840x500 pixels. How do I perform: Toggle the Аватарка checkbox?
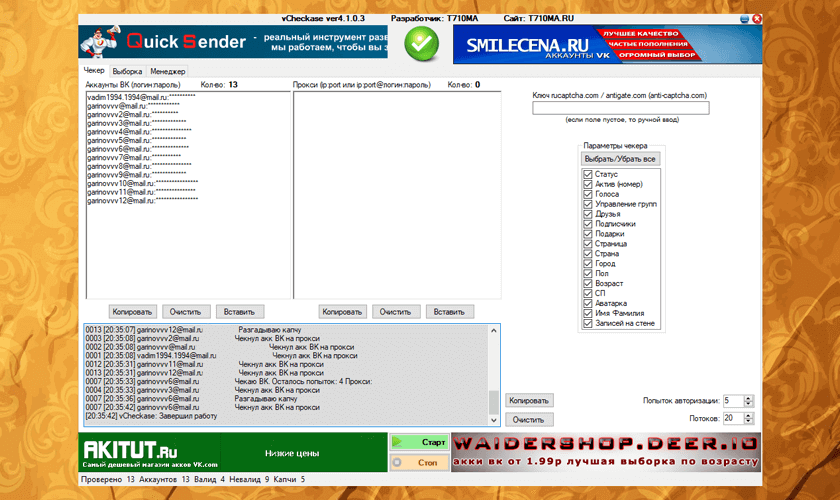(588, 303)
